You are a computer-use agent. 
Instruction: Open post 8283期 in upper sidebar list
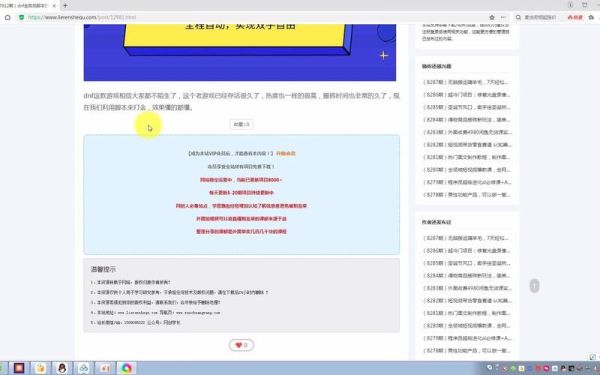[466, 132]
